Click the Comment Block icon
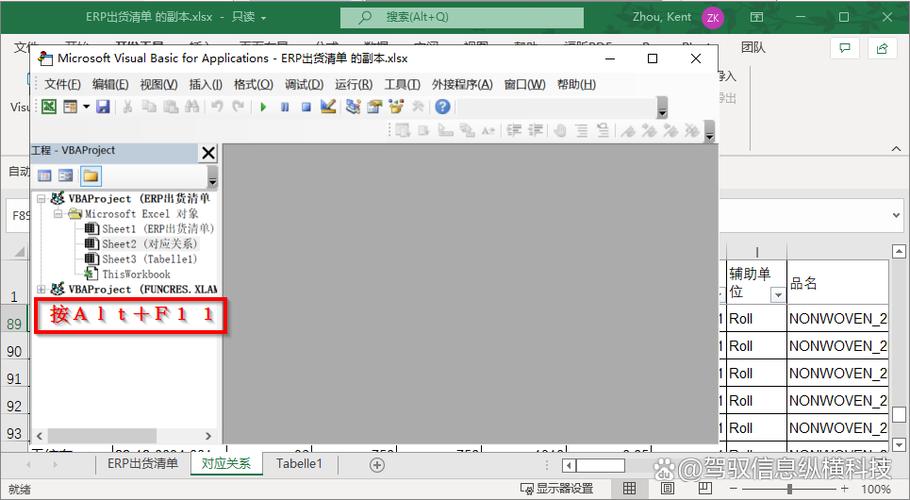This screenshot has width=910, height=500. tap(582, 131)
